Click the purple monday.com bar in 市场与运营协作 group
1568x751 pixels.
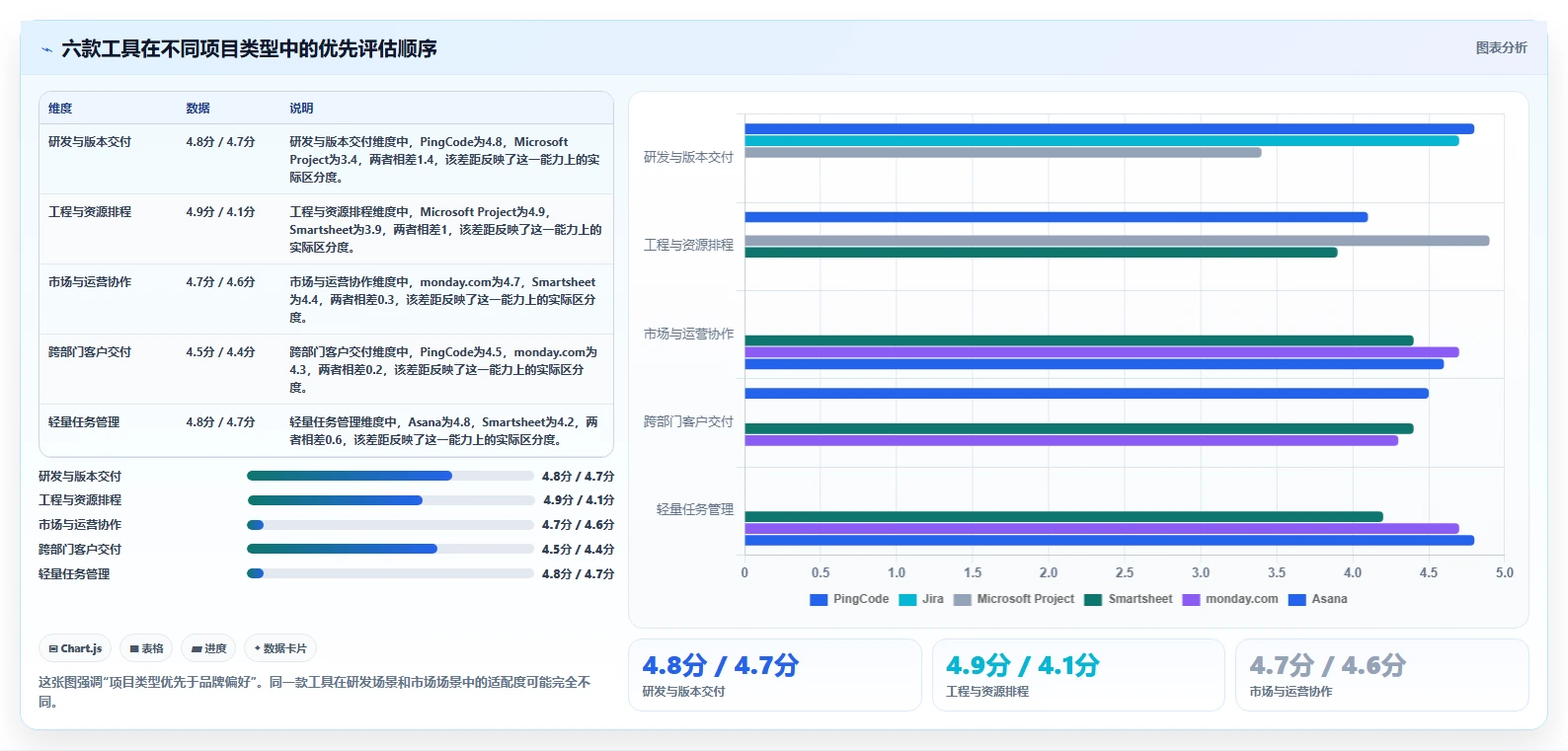[1102, 352]
